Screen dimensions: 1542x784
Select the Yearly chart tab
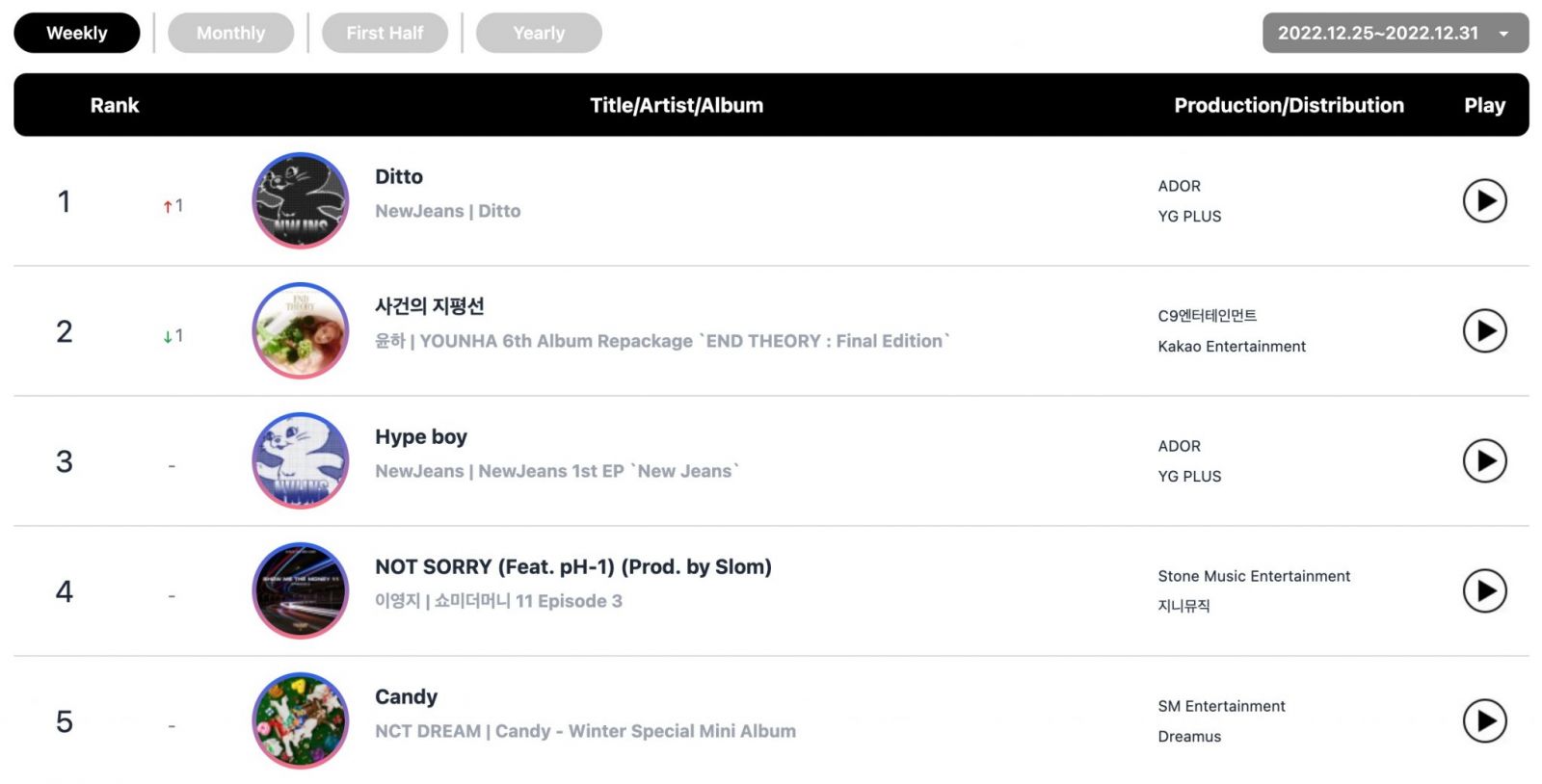tap(539, 33)
